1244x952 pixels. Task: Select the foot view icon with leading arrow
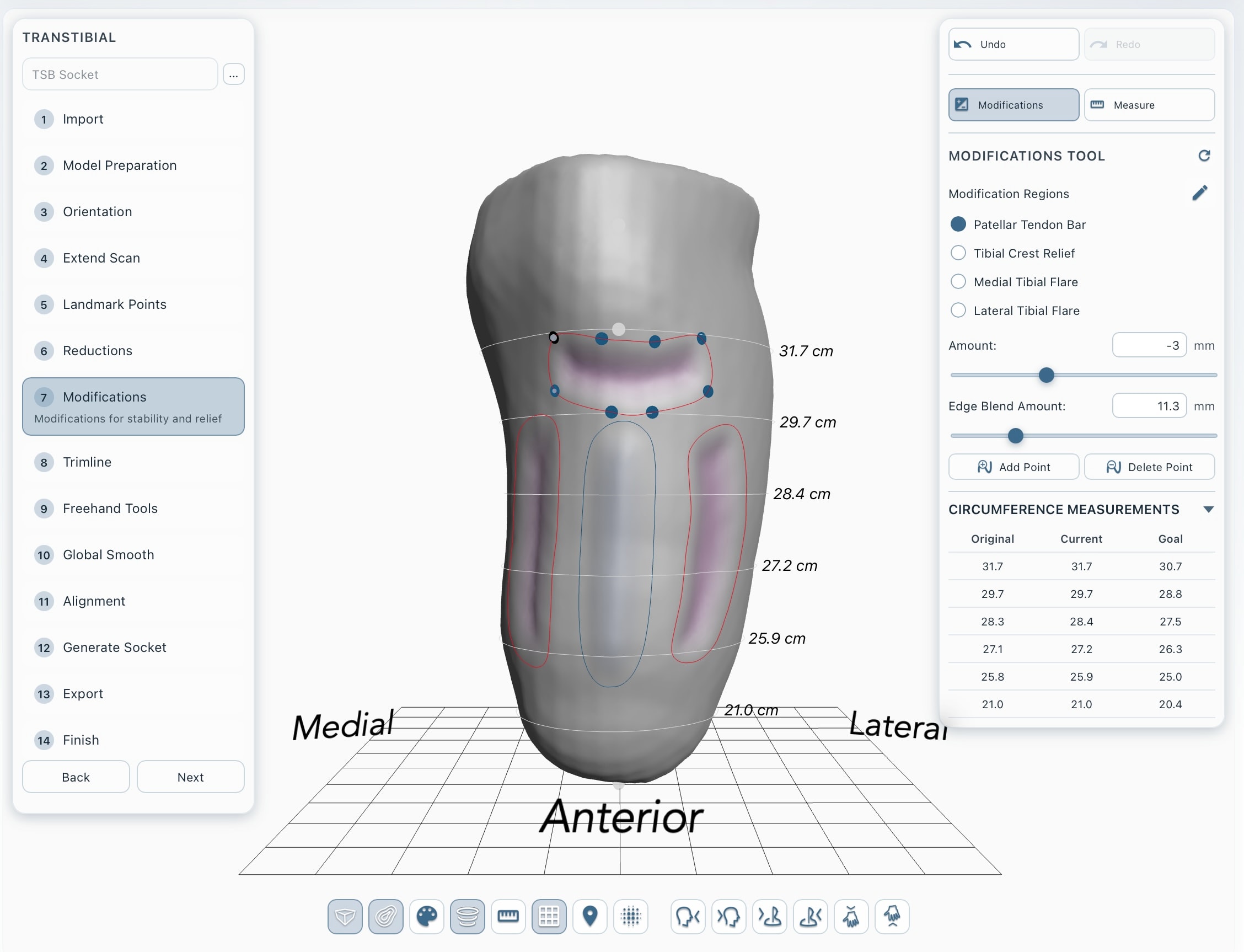coord(769,916)
